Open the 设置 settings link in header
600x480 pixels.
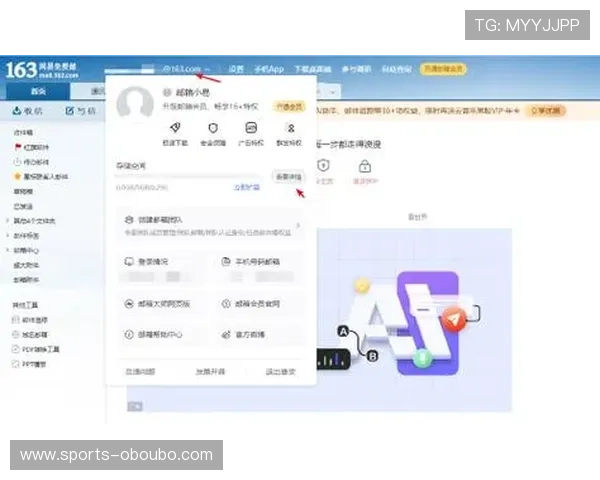tap(236, 69)
